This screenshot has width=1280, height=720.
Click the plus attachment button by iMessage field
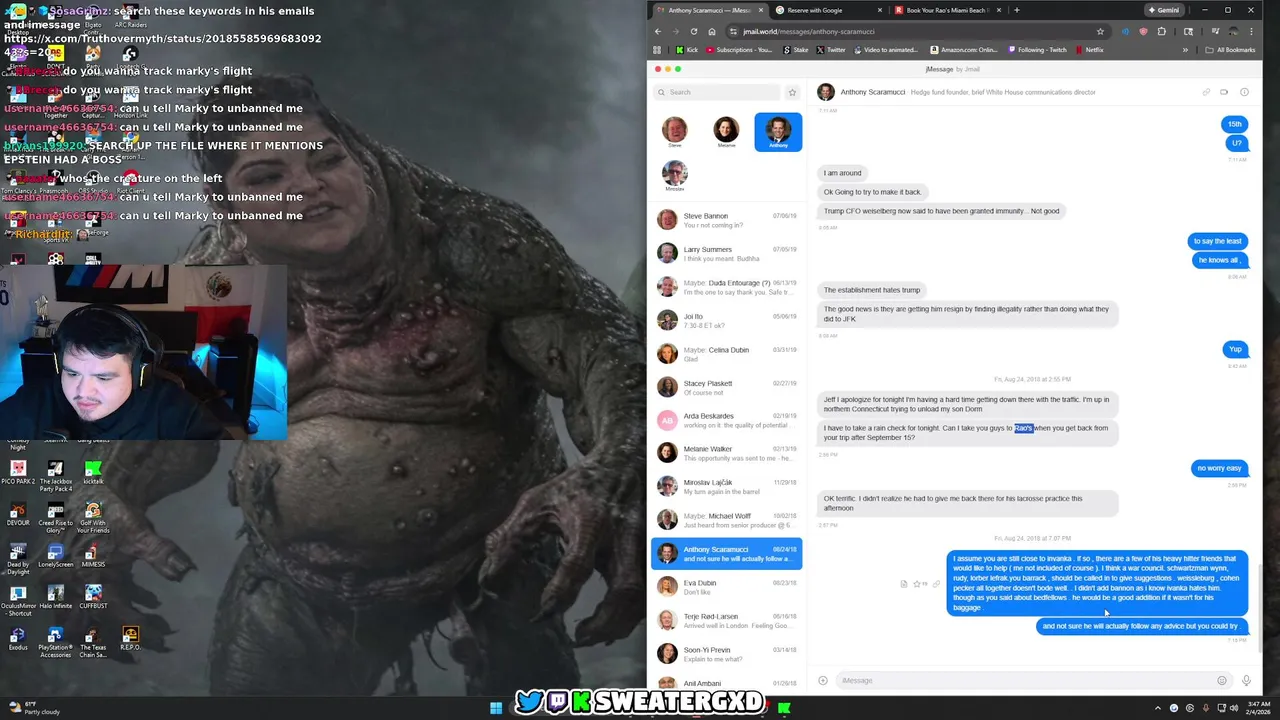tap(823, 680)
